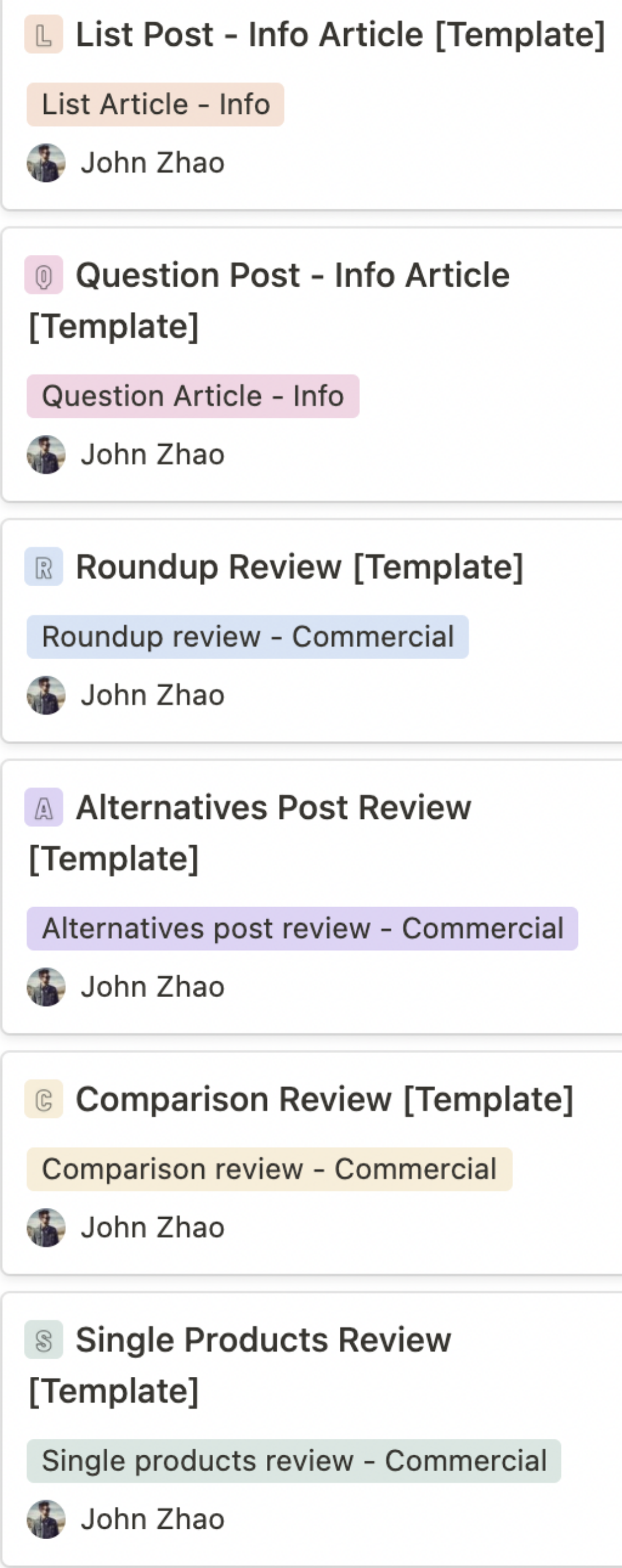Open Comparison Review [Template] card
The height and width of the screenshot is (1568, 622).
tap(324, 1099)
